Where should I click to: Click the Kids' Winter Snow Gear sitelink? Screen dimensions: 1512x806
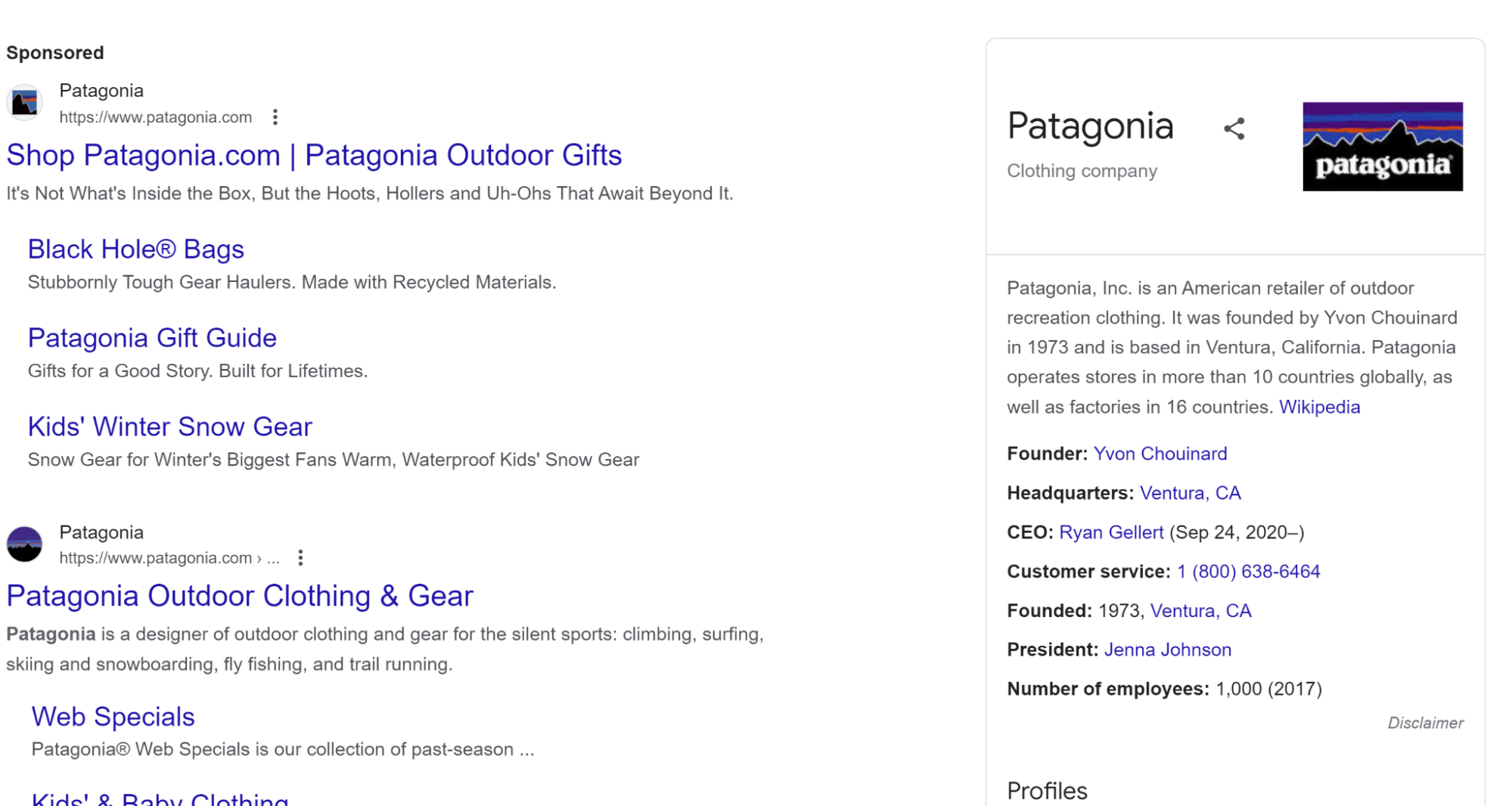169,426
